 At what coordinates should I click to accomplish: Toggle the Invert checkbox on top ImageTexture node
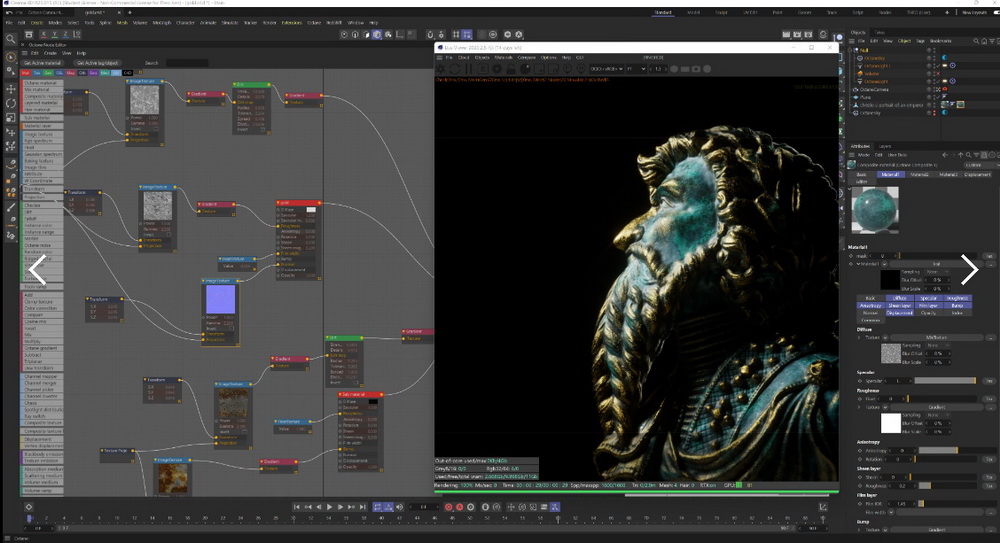pyautogui.click(x=156, y=128)
